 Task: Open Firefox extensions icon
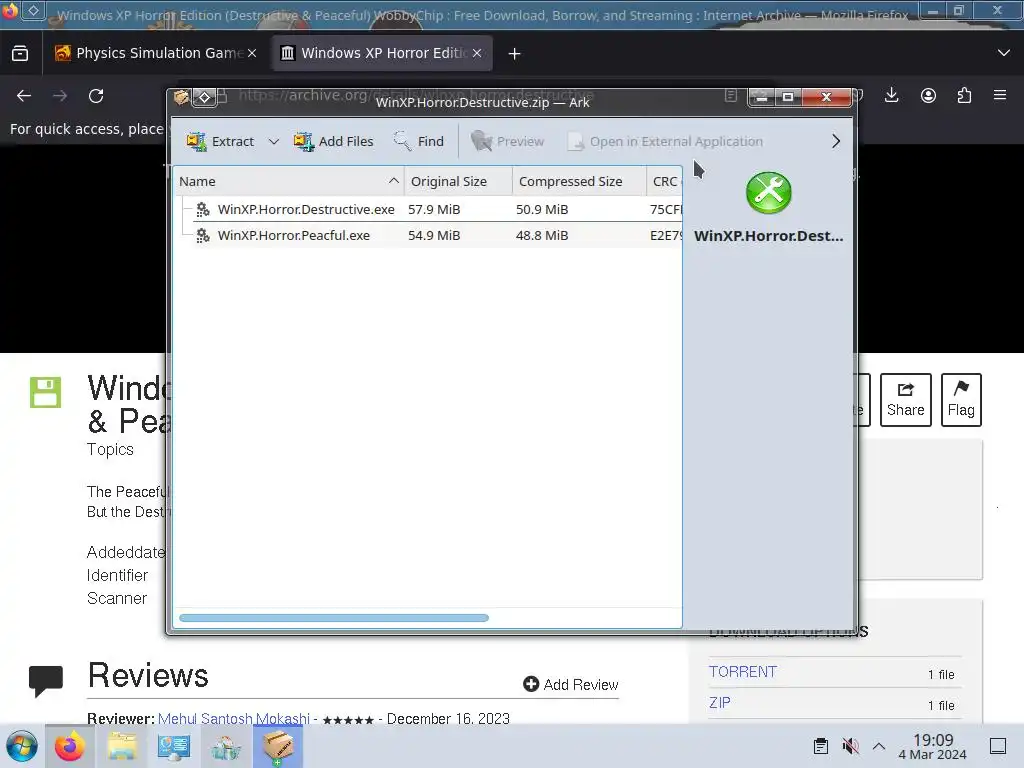tap(964, 96)
